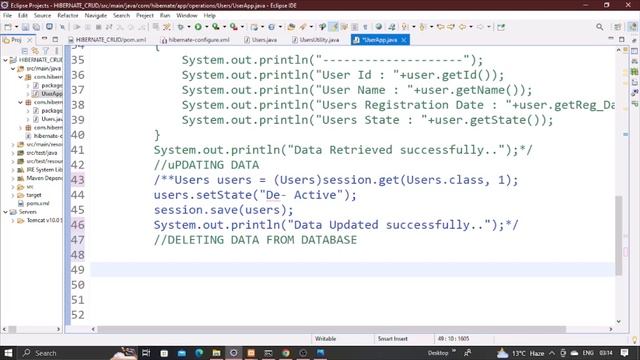The image size is (640, 360).
Task: Expand the target folder
Action: pyautogui.click(x=13, y=195)
